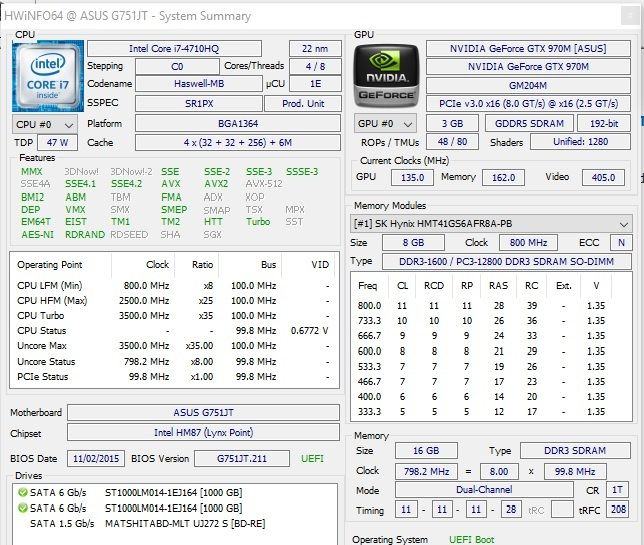Click the 3 GB video memory field
The image size is (644, 545).
(x=452, y=124)
